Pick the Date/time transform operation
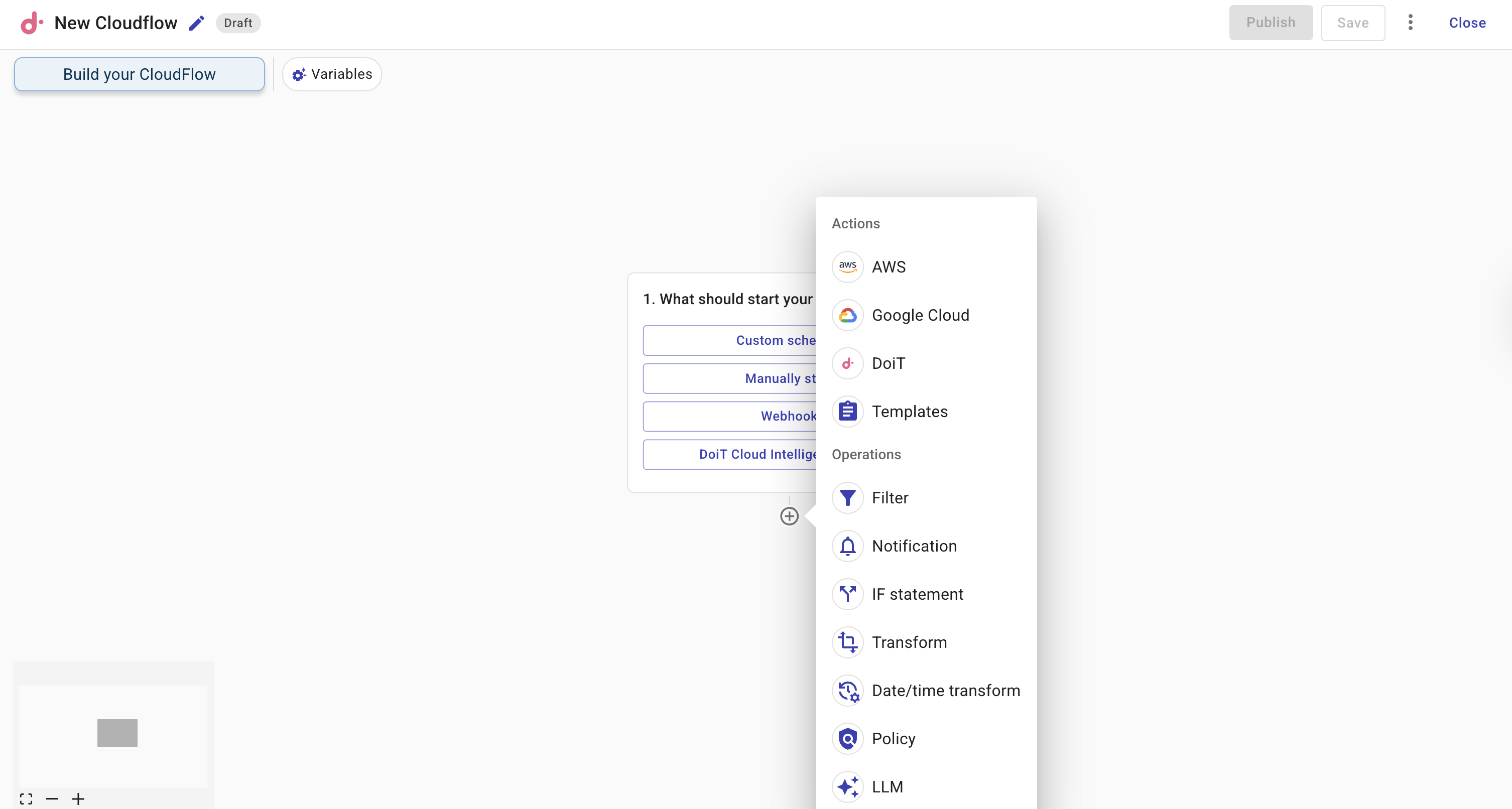Screen dimensions: 1512x809 (x=945, y=691)
